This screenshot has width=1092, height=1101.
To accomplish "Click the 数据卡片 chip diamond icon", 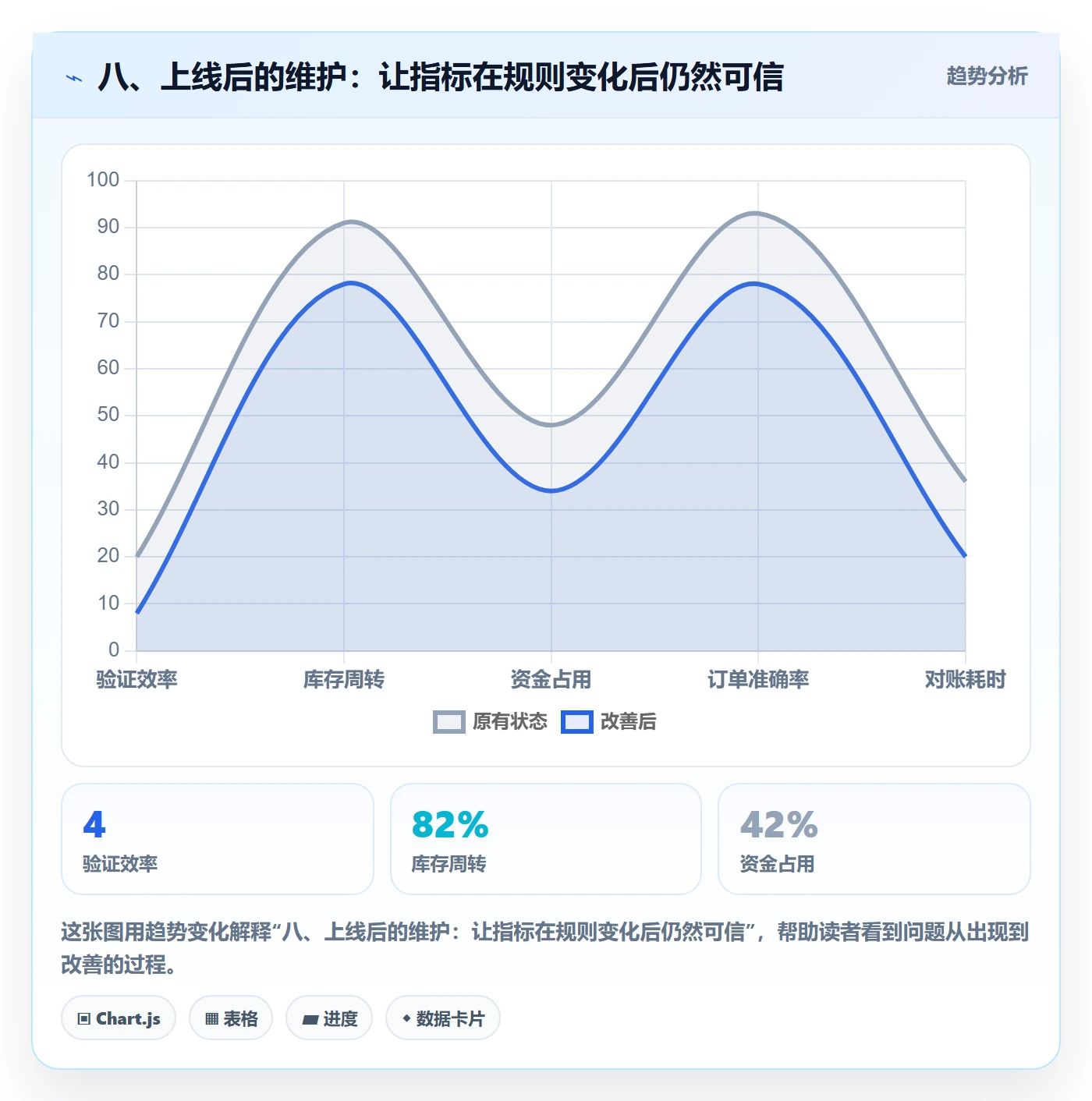I will [406, 1018].
